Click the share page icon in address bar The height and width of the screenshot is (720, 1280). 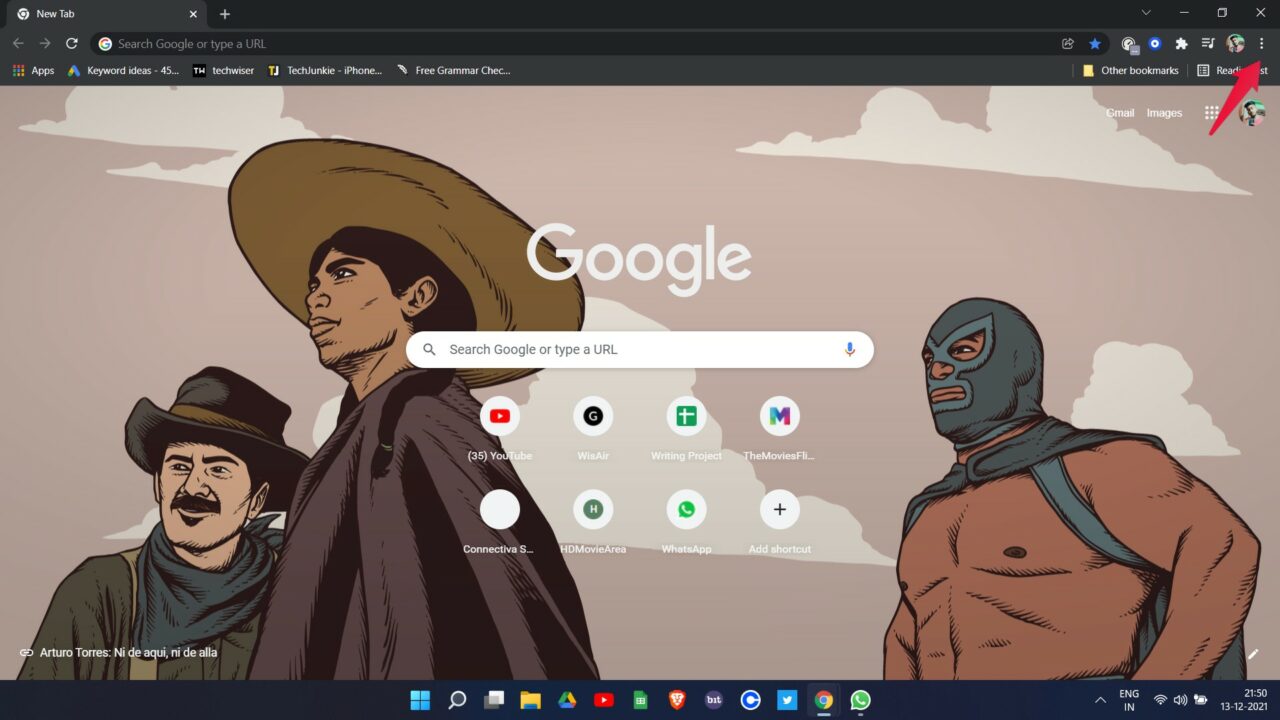(1068, 44)
